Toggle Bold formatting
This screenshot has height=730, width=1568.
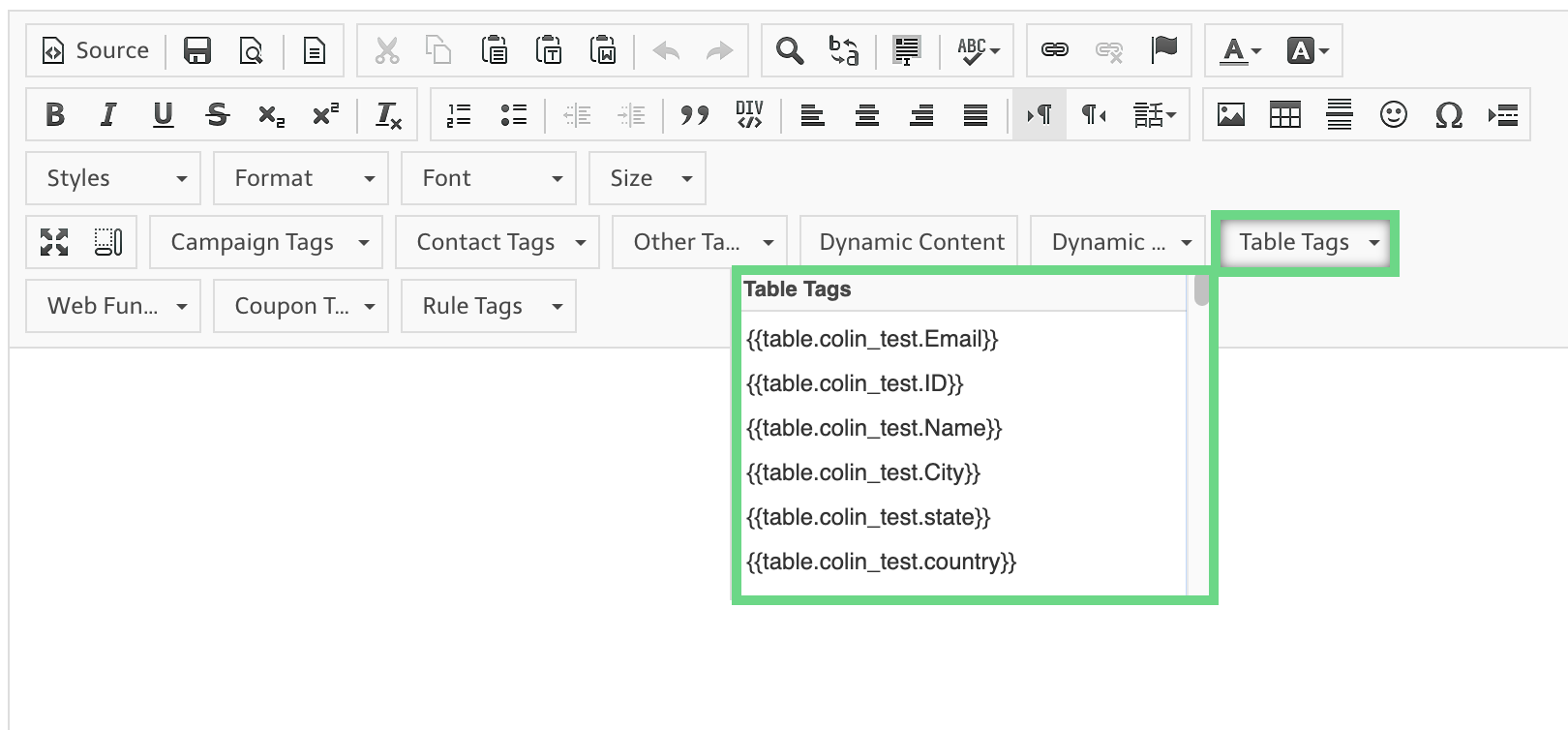55,115
